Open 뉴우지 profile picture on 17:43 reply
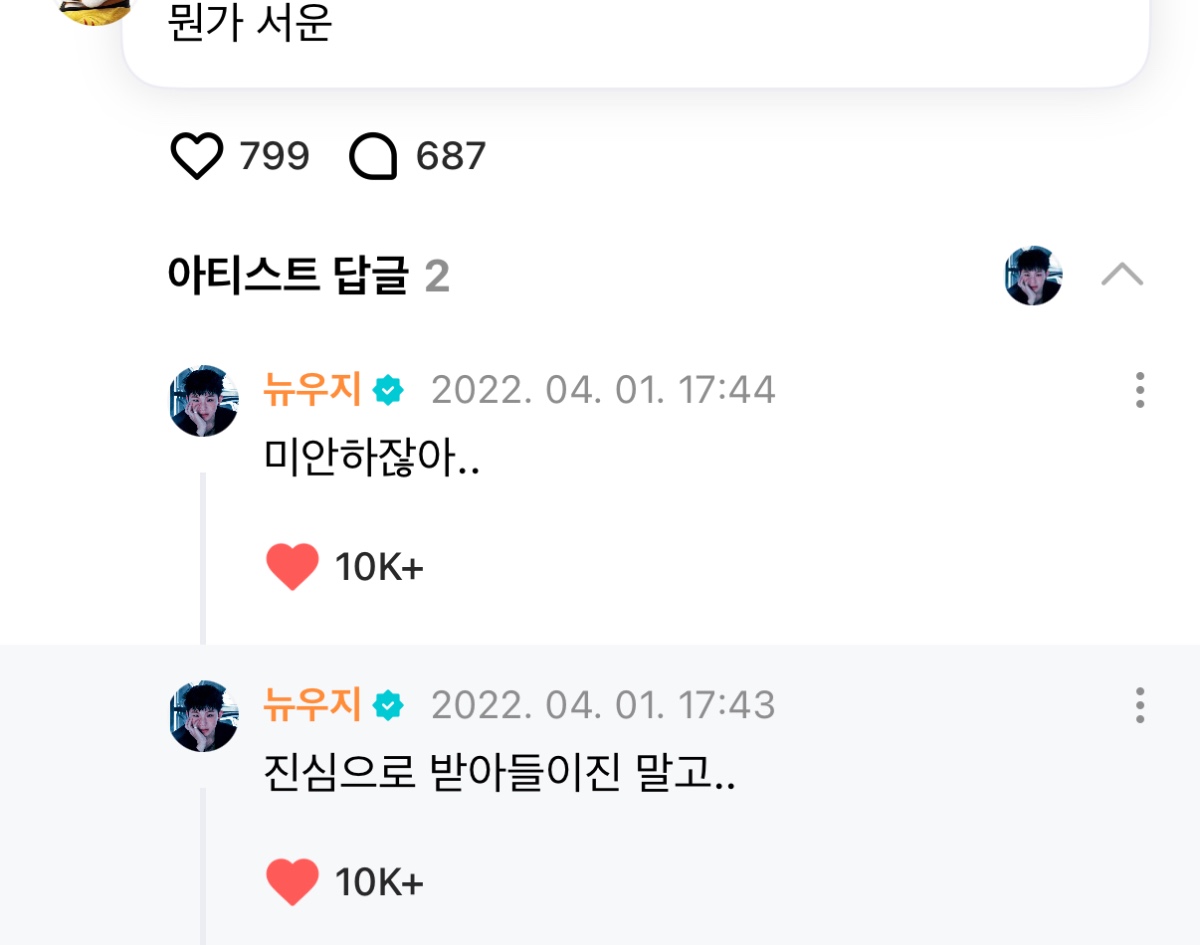Viewport: 1200px width, 945px height. click(204, 716)
